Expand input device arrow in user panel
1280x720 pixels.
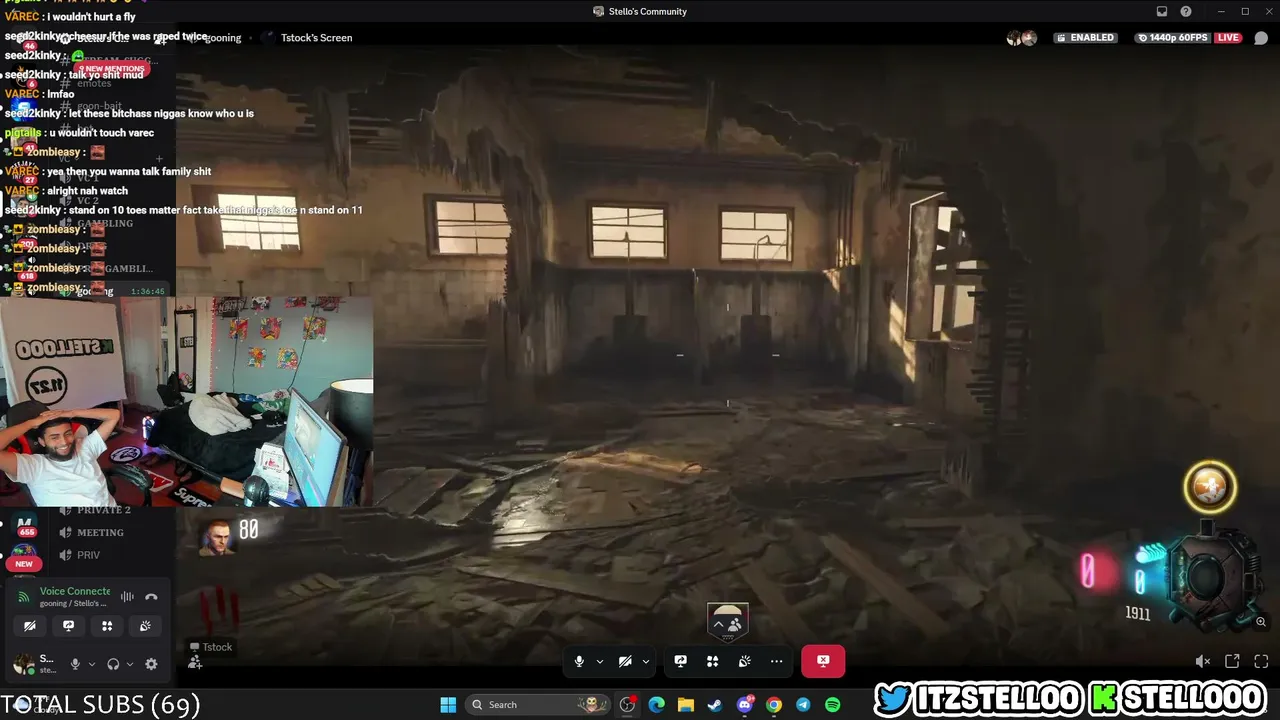pyautogui.click(x=91, y=664)
